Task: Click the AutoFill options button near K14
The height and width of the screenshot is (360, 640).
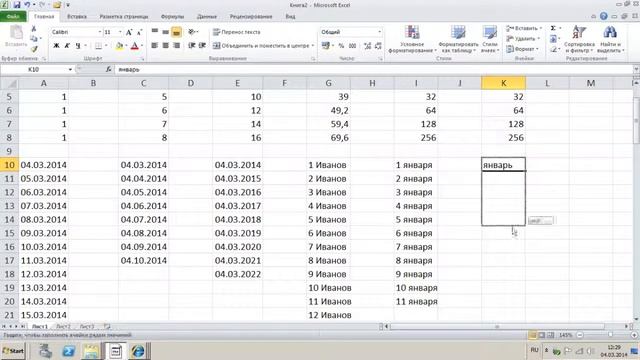Action: tap(540, 221)
